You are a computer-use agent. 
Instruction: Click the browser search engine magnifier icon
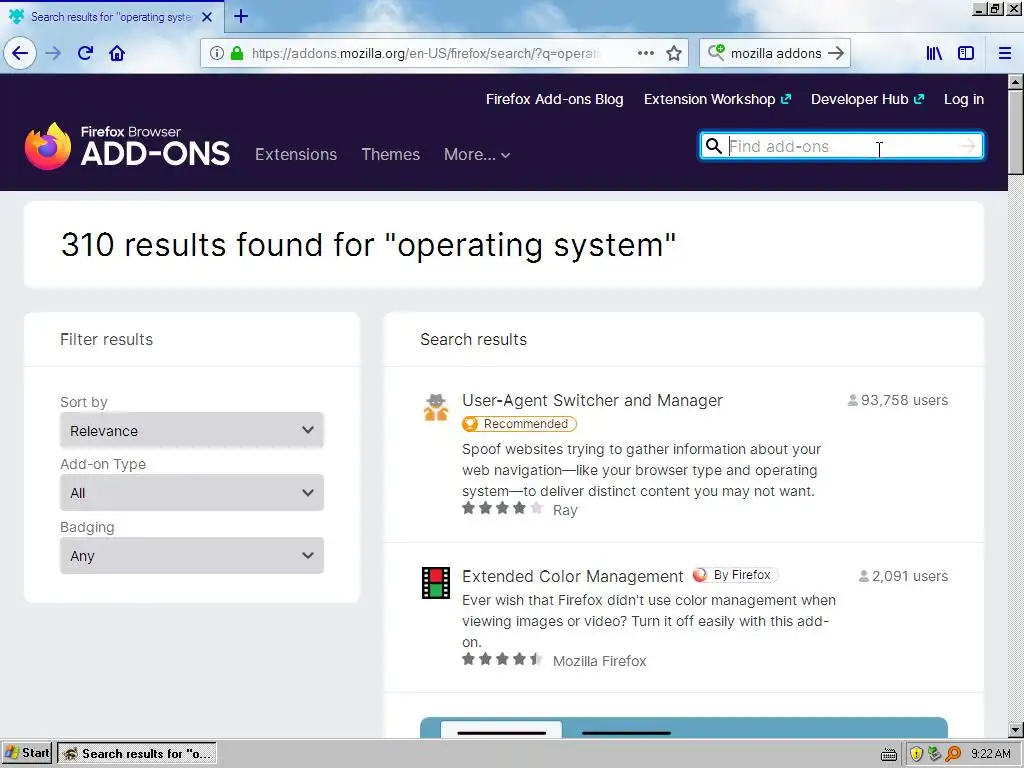(716, 53)
